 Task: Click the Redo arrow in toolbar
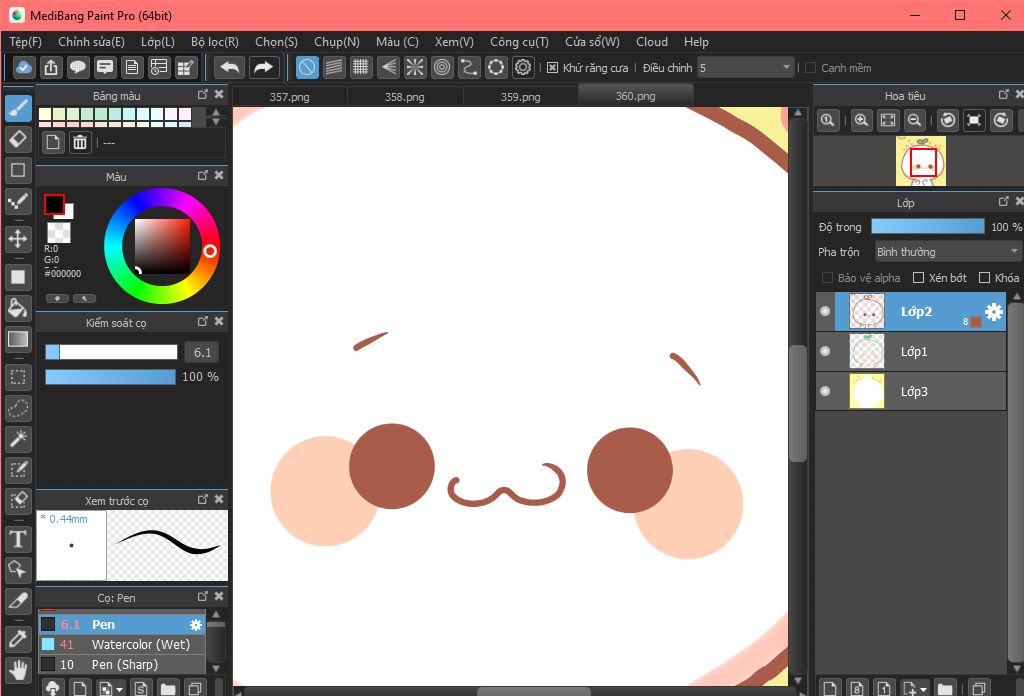tap(263, 67)
